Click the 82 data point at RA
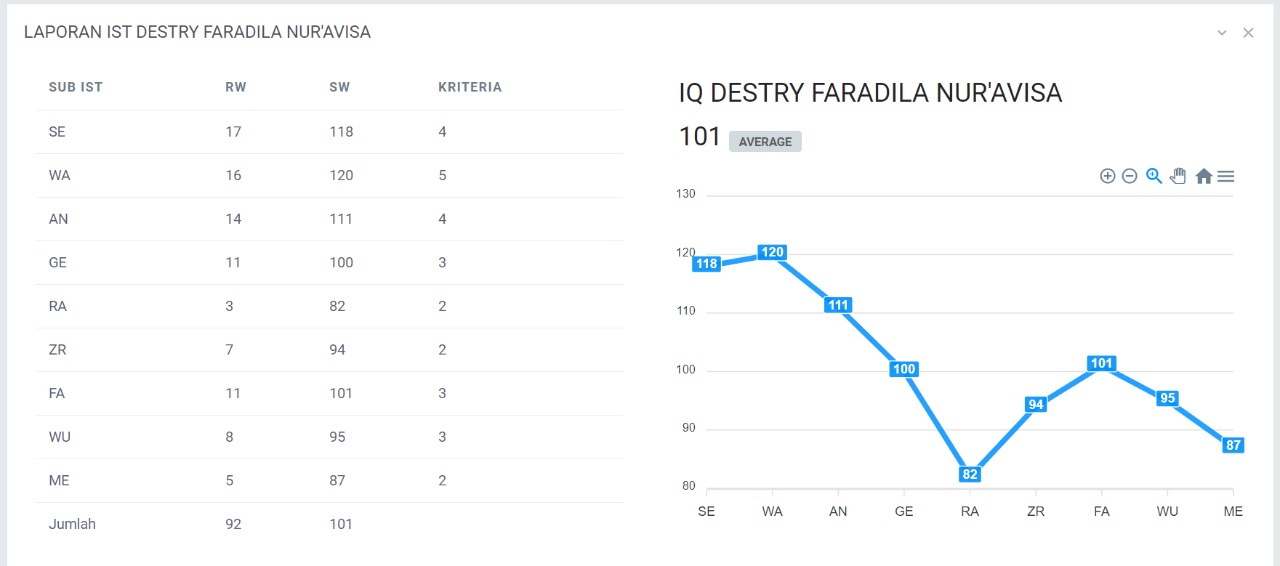This screenshot has height=566, width=1280. point(969,474)
